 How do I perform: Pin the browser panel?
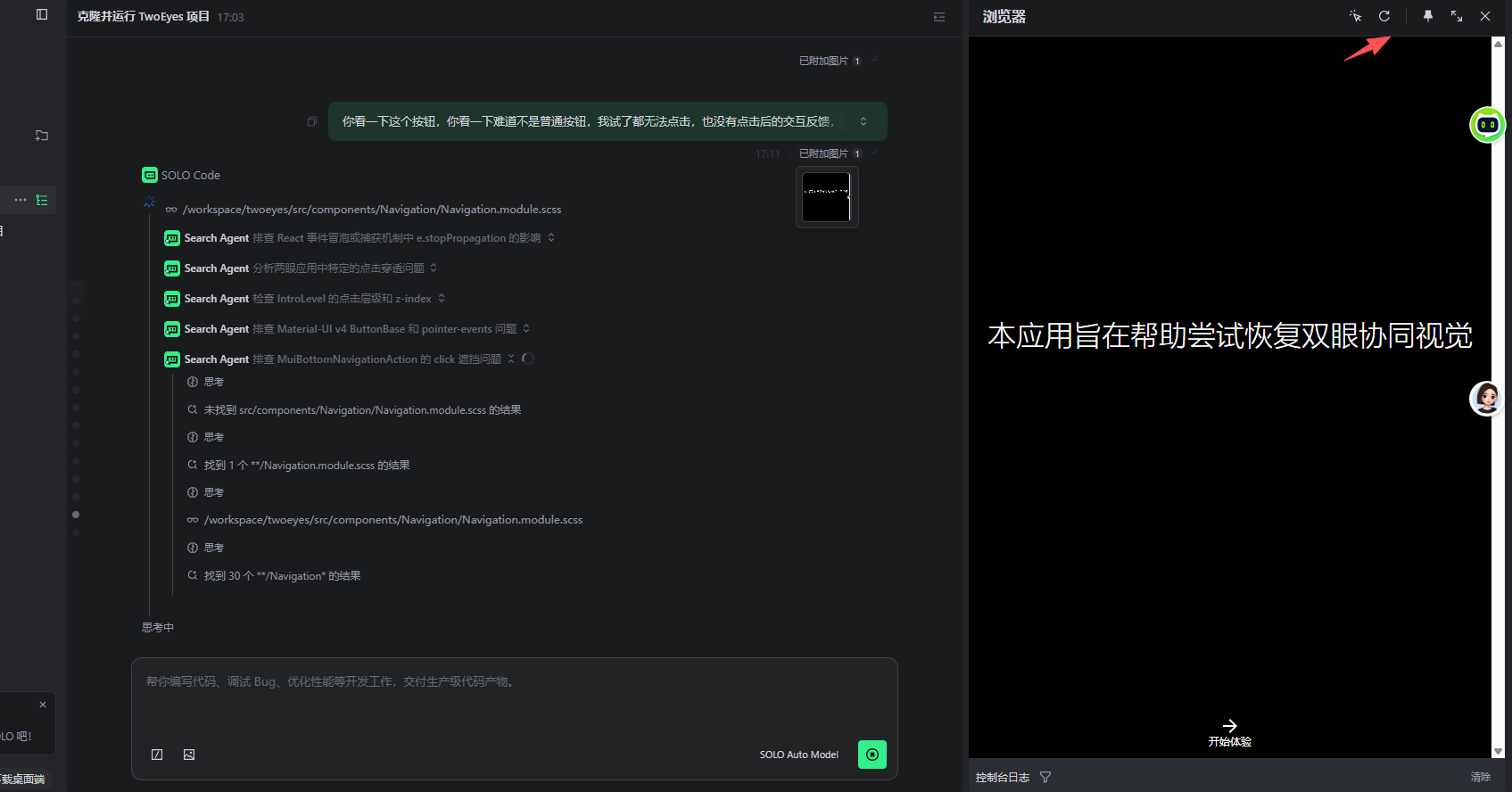tap(1428, 16)
